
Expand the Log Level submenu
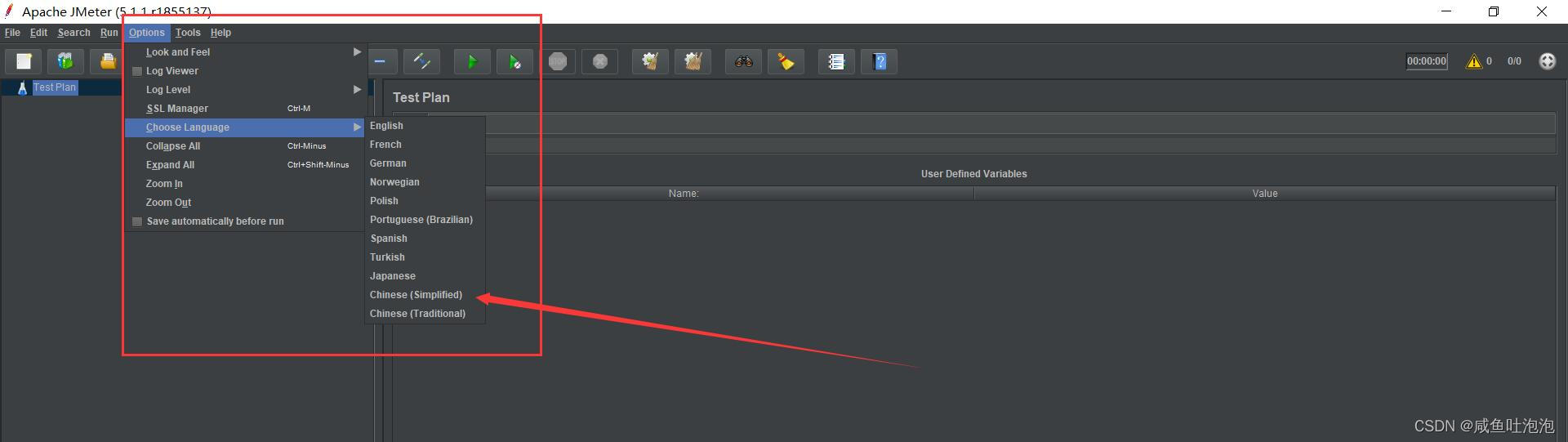click(244, 90)
